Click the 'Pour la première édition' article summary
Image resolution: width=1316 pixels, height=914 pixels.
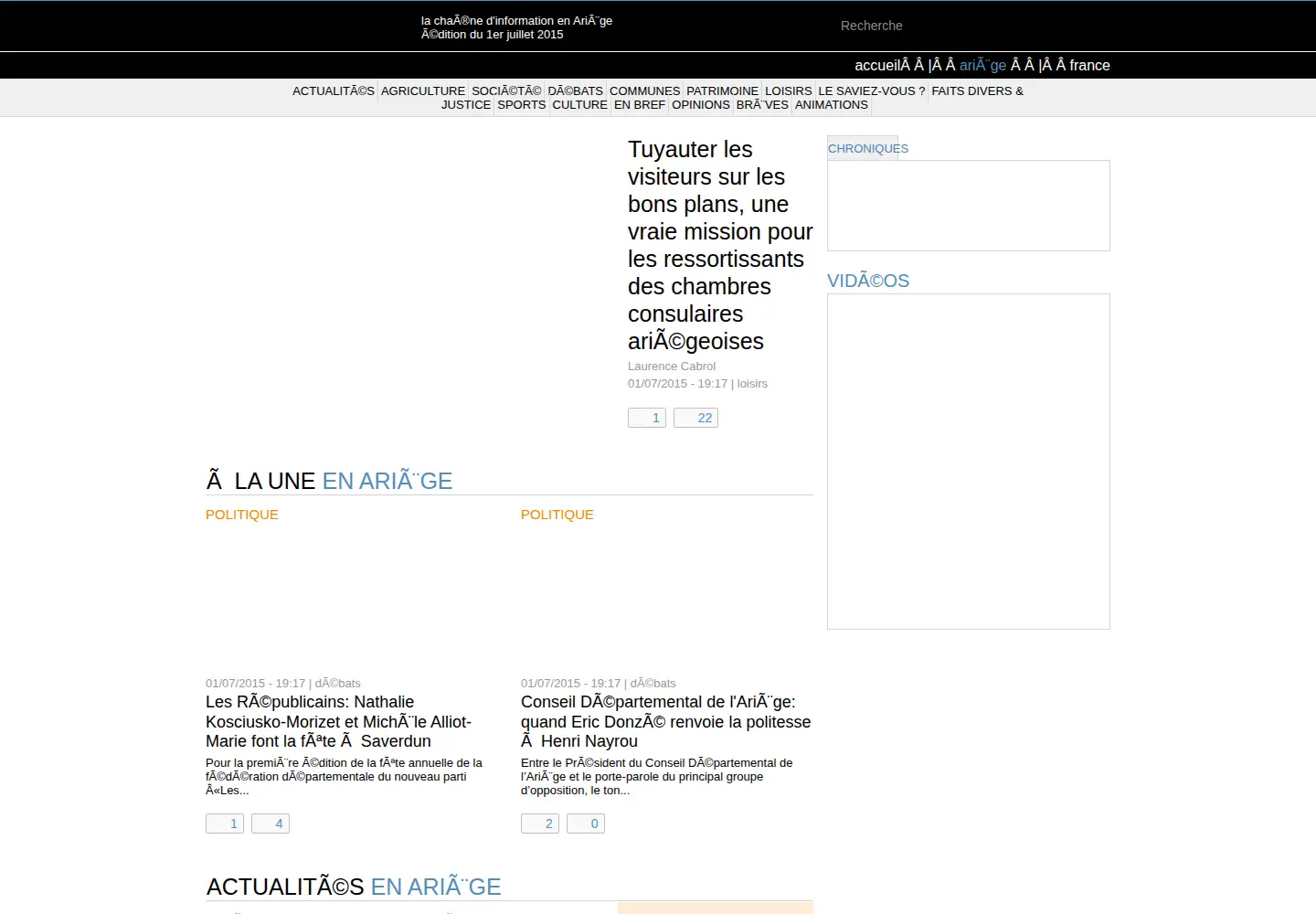(344, 776)
